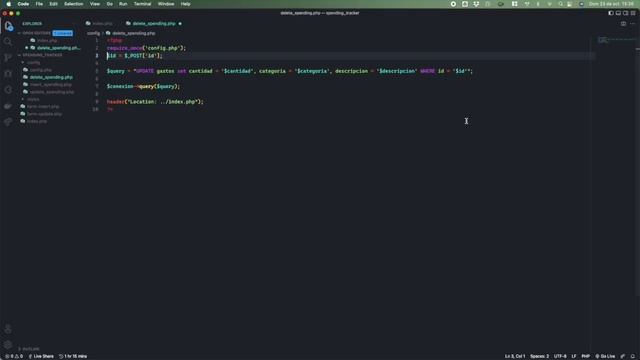Collapse the config folder in explorer

click(x=31, y=62)
